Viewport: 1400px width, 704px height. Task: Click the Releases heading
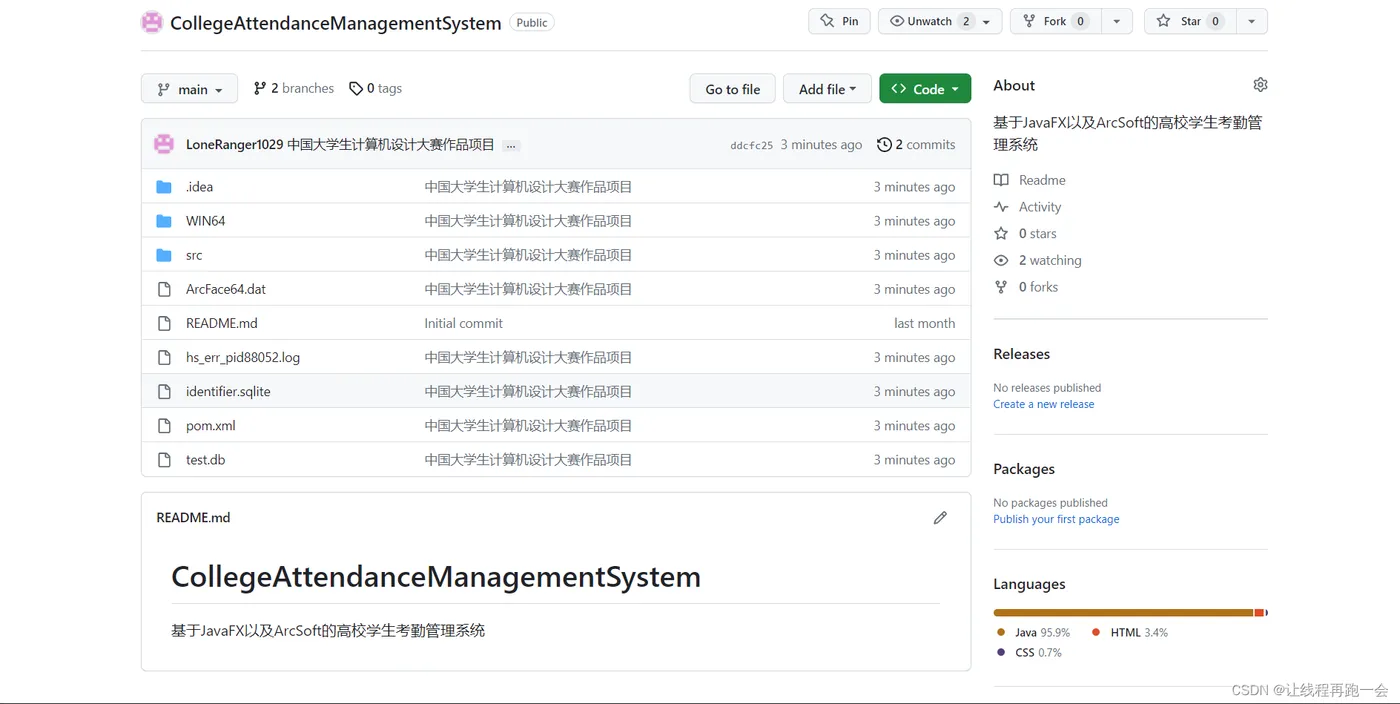point(1021,354)
